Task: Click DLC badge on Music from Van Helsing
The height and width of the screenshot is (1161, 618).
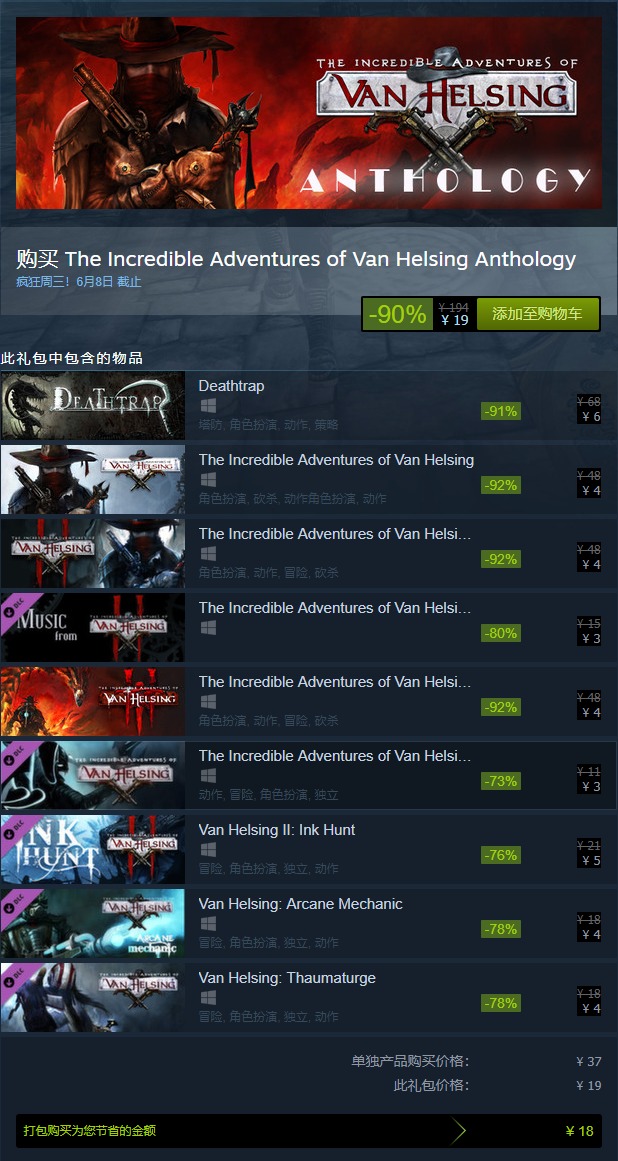Action: pos(15,607)
